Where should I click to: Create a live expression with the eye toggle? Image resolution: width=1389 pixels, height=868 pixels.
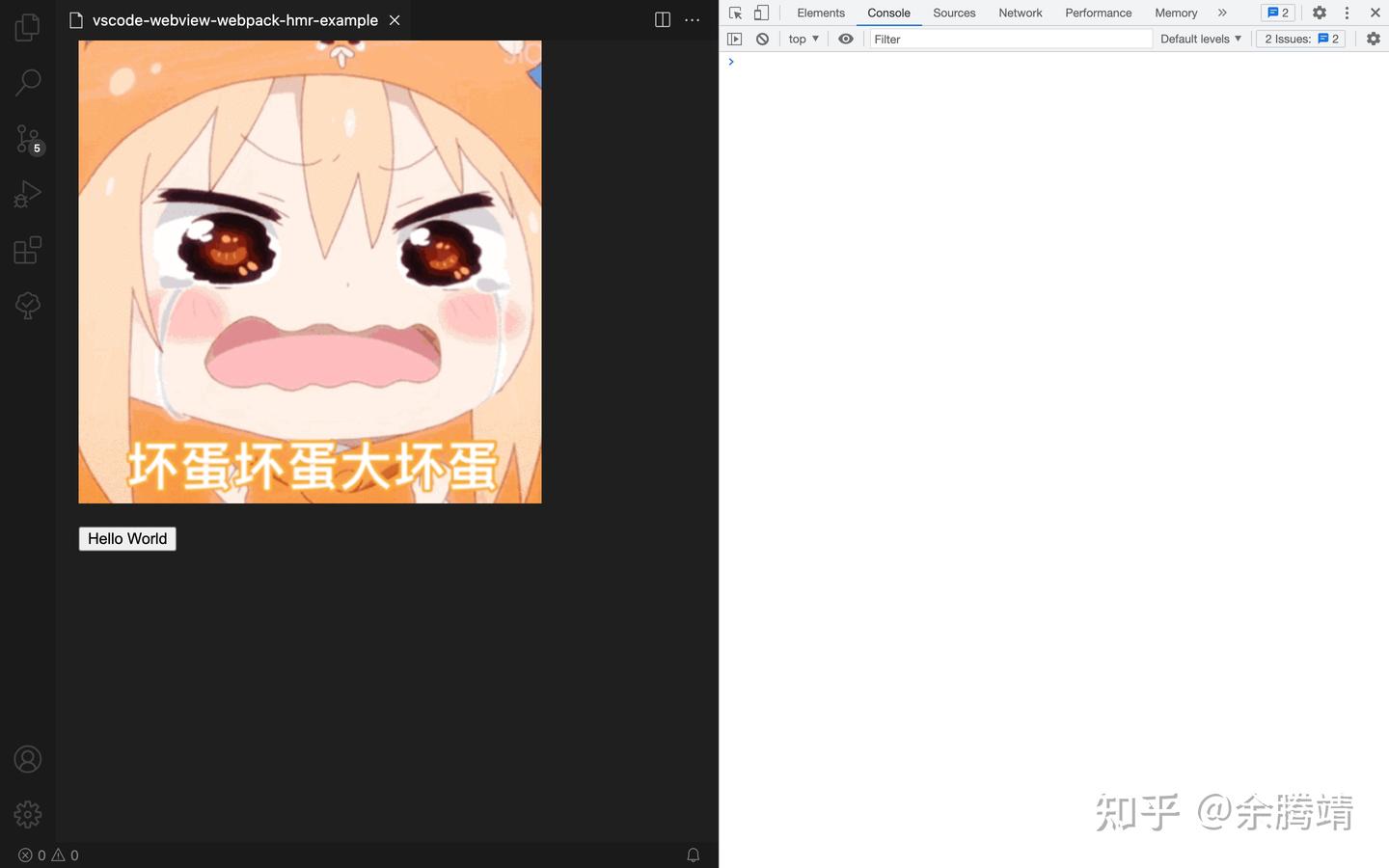[845, 38]
